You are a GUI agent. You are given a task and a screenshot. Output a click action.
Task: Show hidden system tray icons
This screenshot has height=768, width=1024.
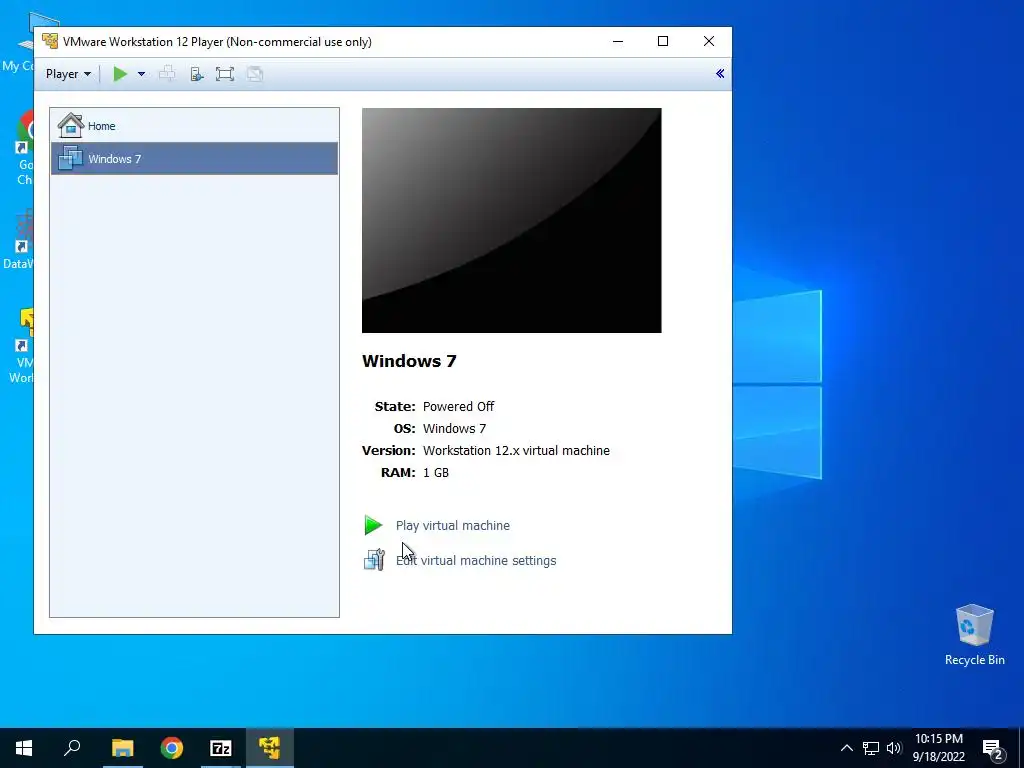pyautogui.click(x=846, y=748)
